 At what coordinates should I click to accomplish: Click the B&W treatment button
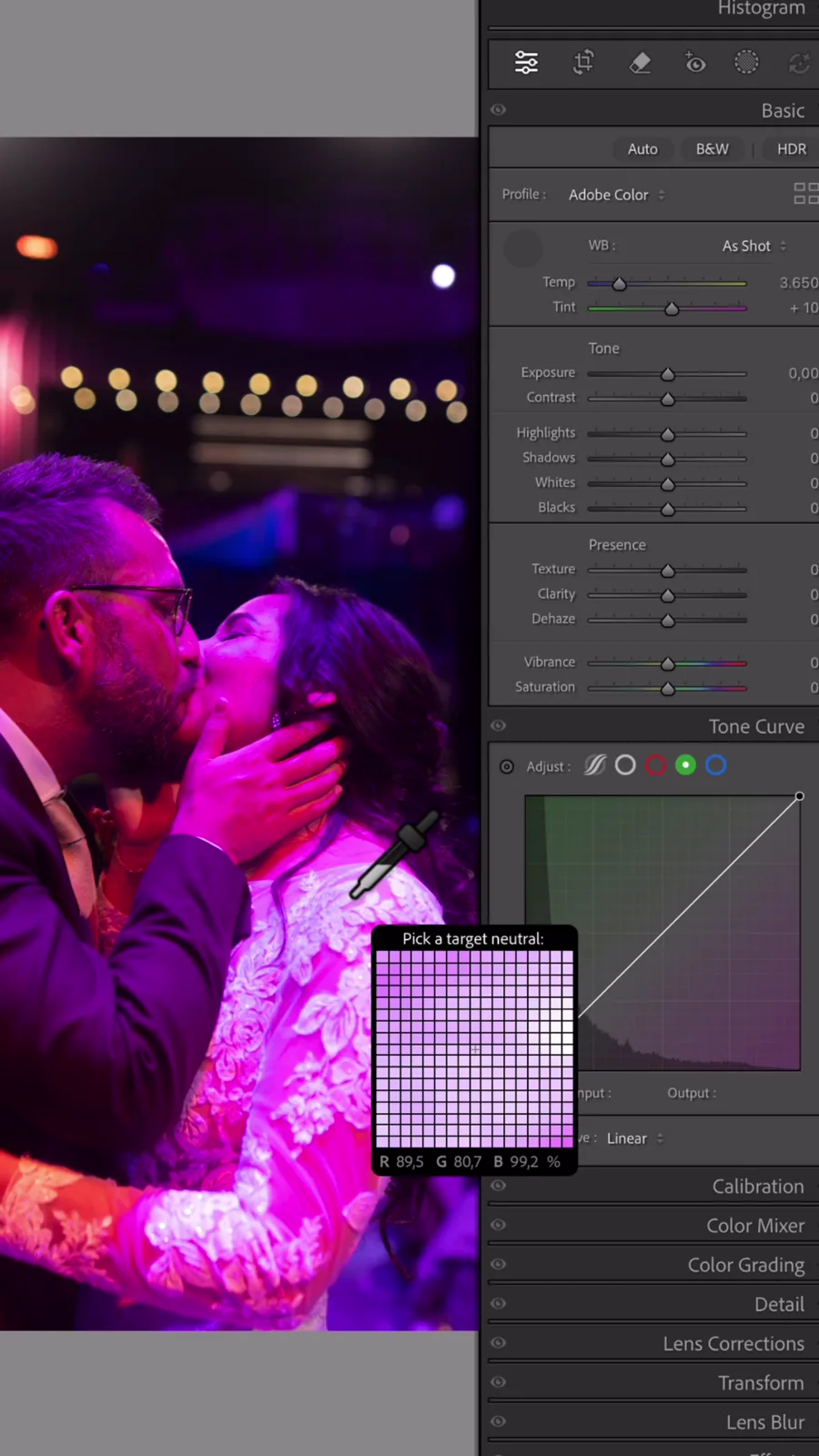point(712,149)
